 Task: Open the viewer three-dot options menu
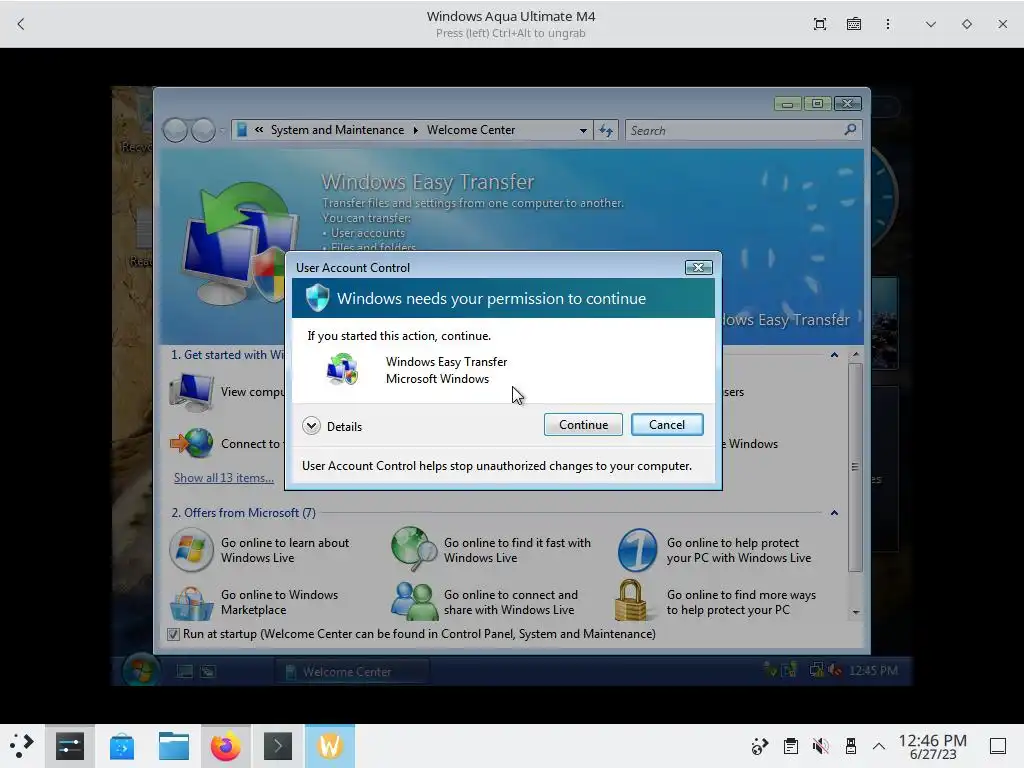[888, 24]
